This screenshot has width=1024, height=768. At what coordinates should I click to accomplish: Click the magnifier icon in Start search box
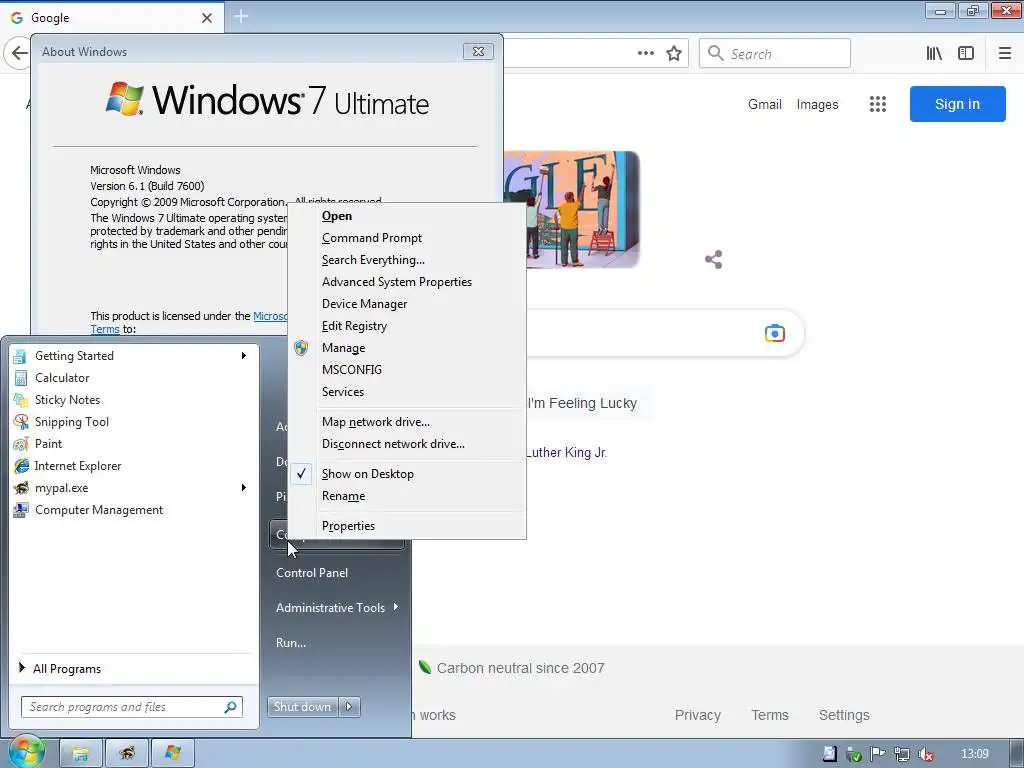(231, 707)
